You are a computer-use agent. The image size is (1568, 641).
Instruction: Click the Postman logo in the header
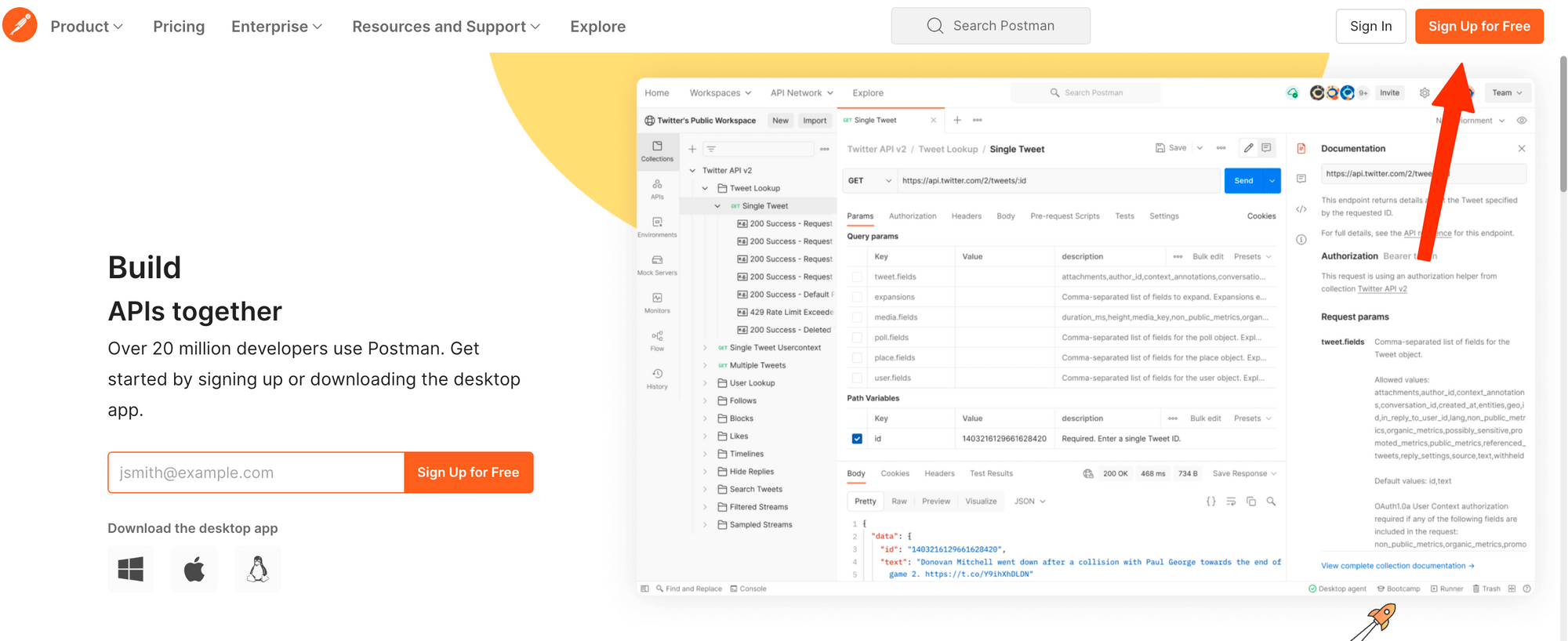click(20, 25)
